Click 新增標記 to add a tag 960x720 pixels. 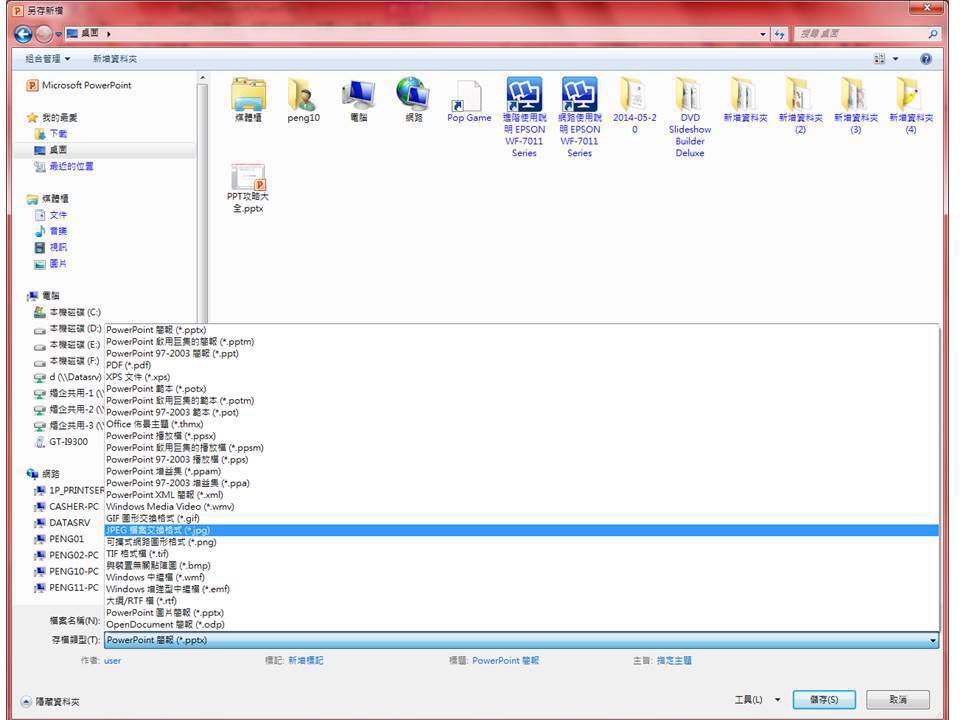[x=306, y=661]
